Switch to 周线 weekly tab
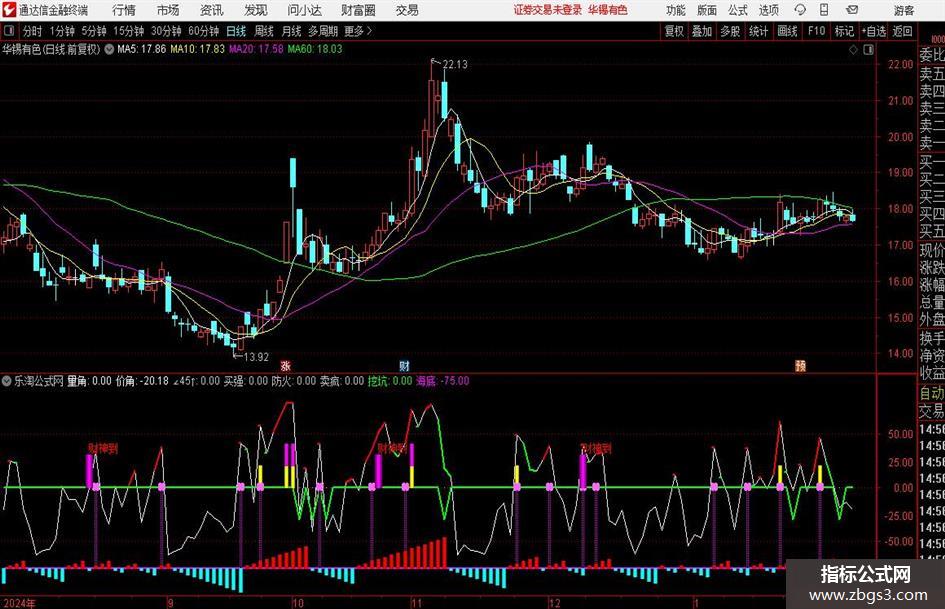This screenshot has height=609, width=945. coord(264,31)
